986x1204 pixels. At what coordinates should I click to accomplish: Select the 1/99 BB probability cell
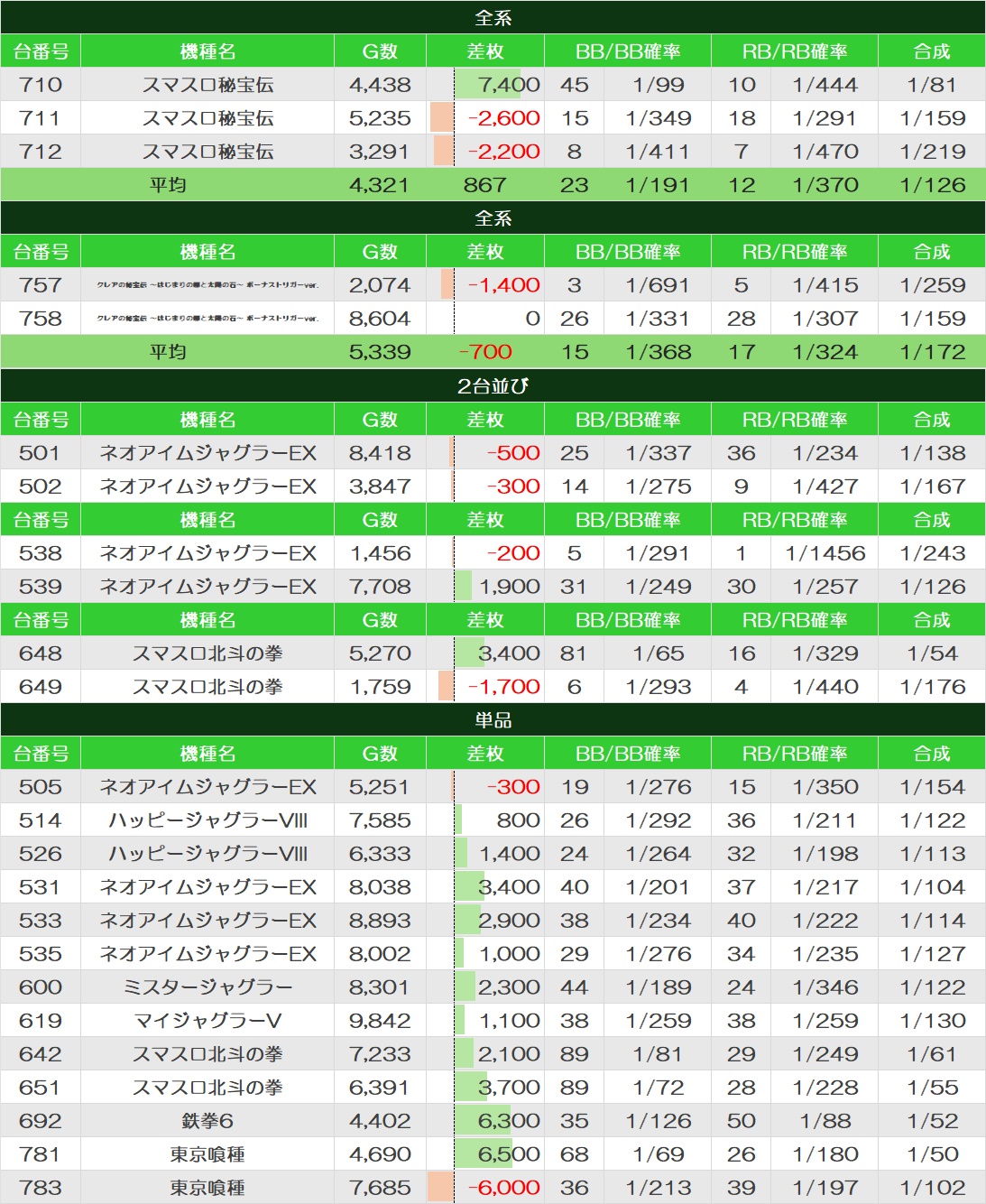[658, 85]
